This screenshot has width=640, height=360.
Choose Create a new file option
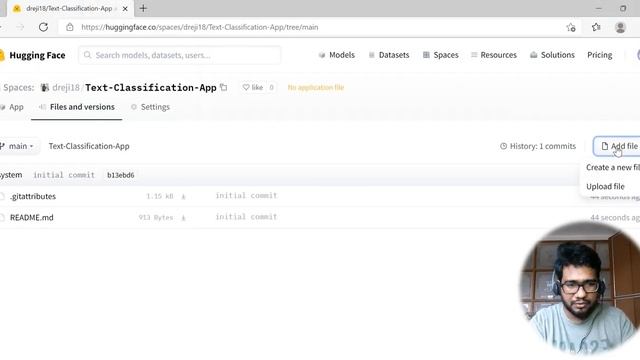click(613, 167)
